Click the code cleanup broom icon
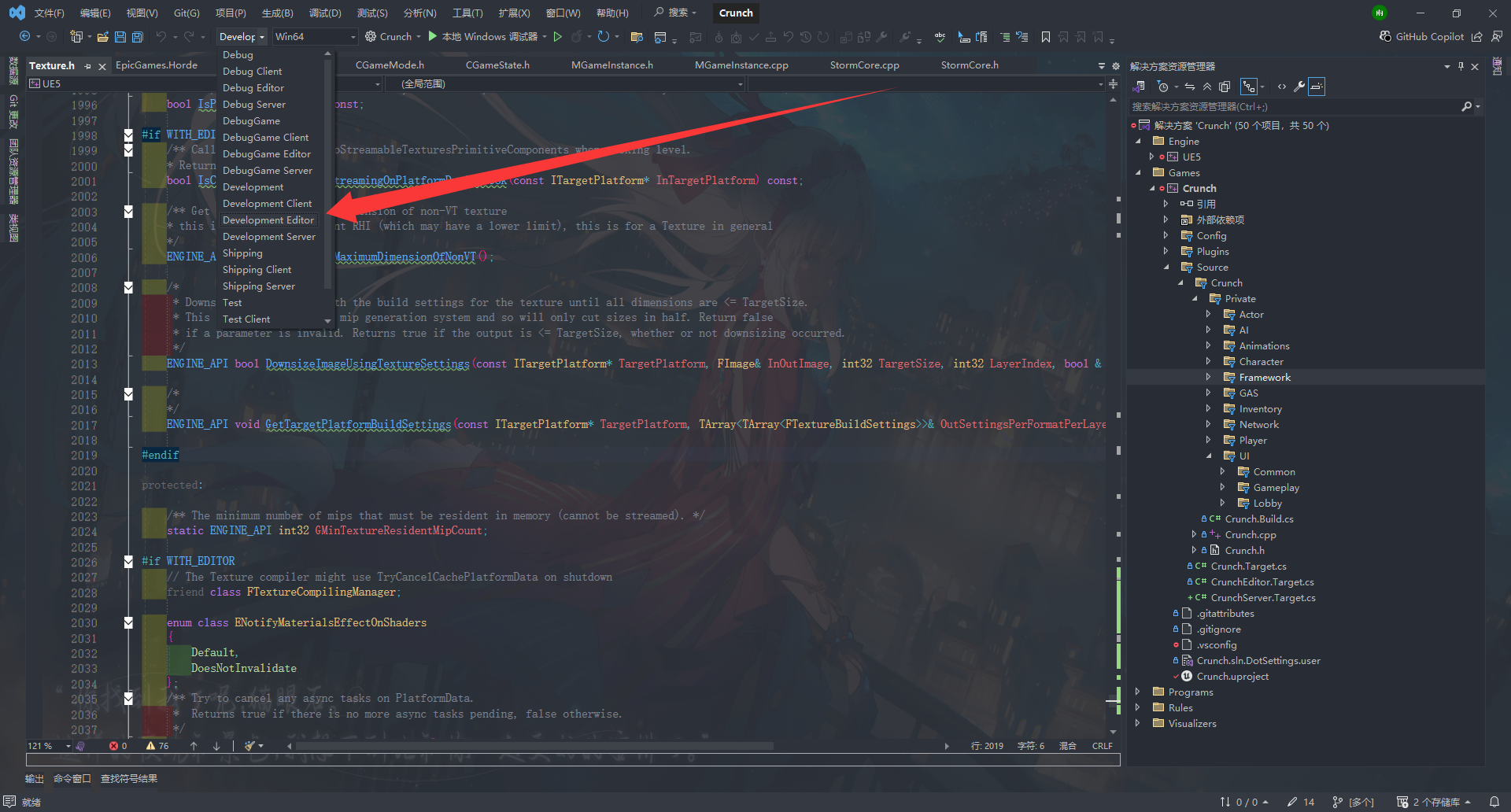 250,746
